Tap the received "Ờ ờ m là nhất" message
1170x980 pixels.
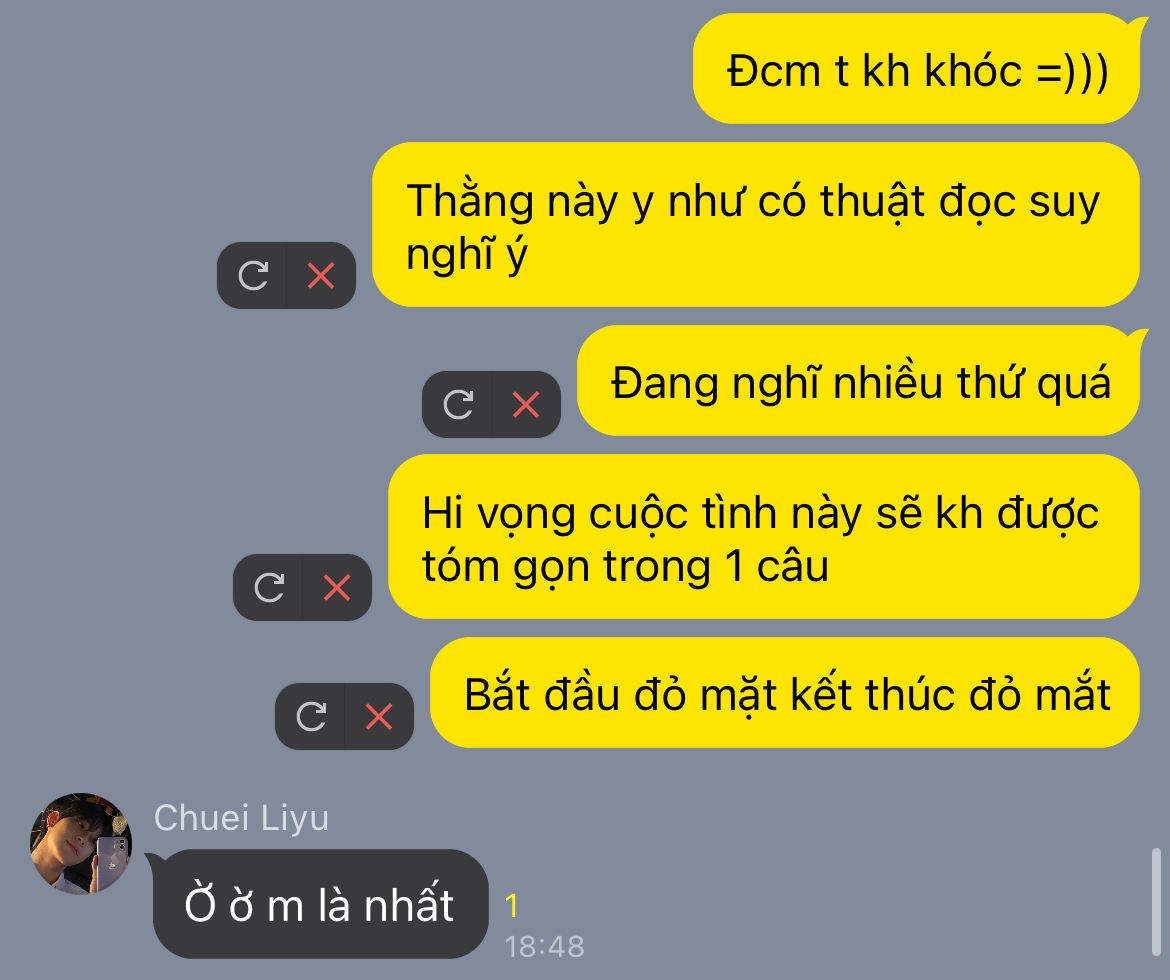319,904
